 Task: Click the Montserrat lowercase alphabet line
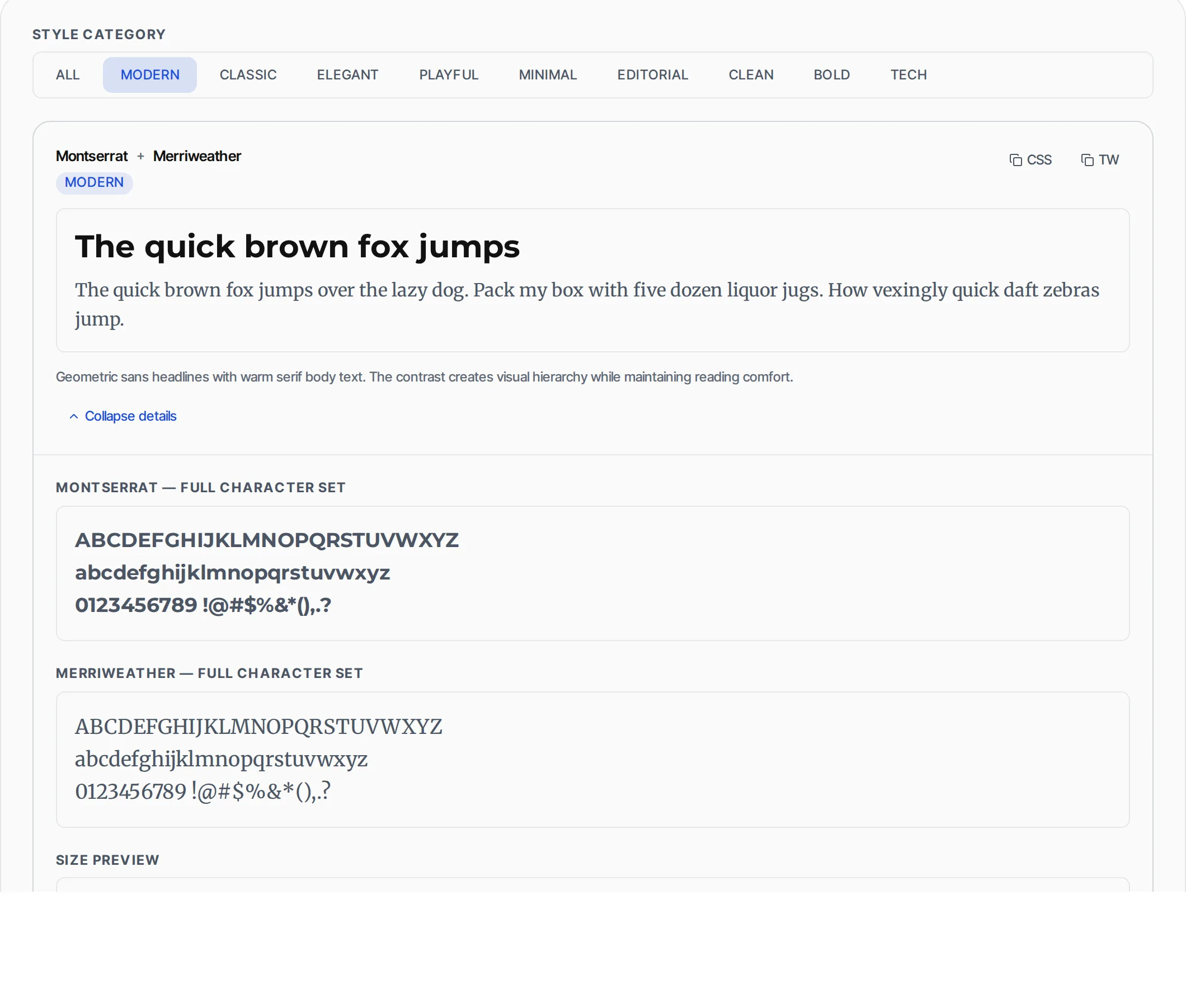click(x=232, y=573)
